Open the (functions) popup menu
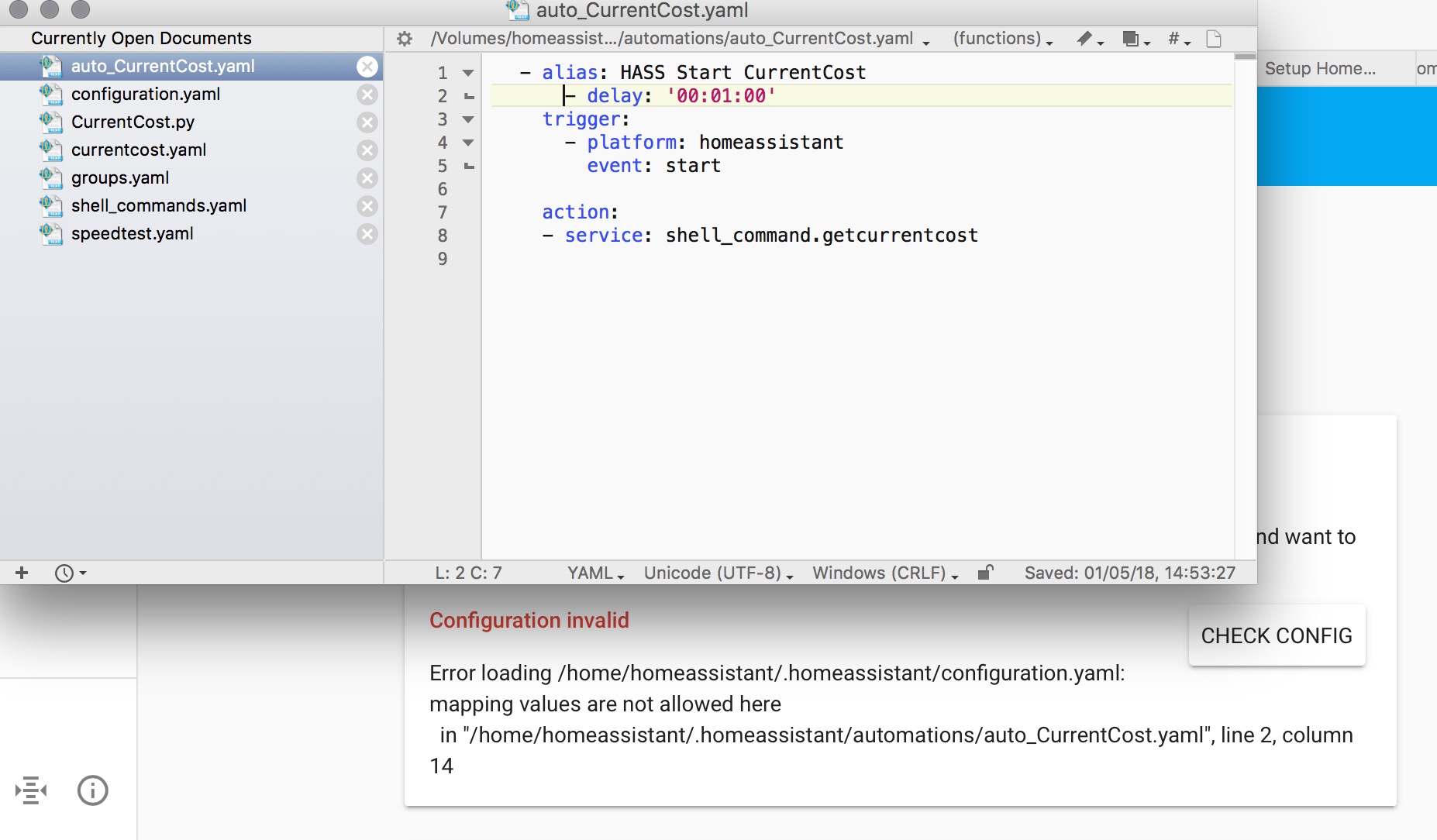Screen dimensions: 1437x840 [x=1003, y=39]
